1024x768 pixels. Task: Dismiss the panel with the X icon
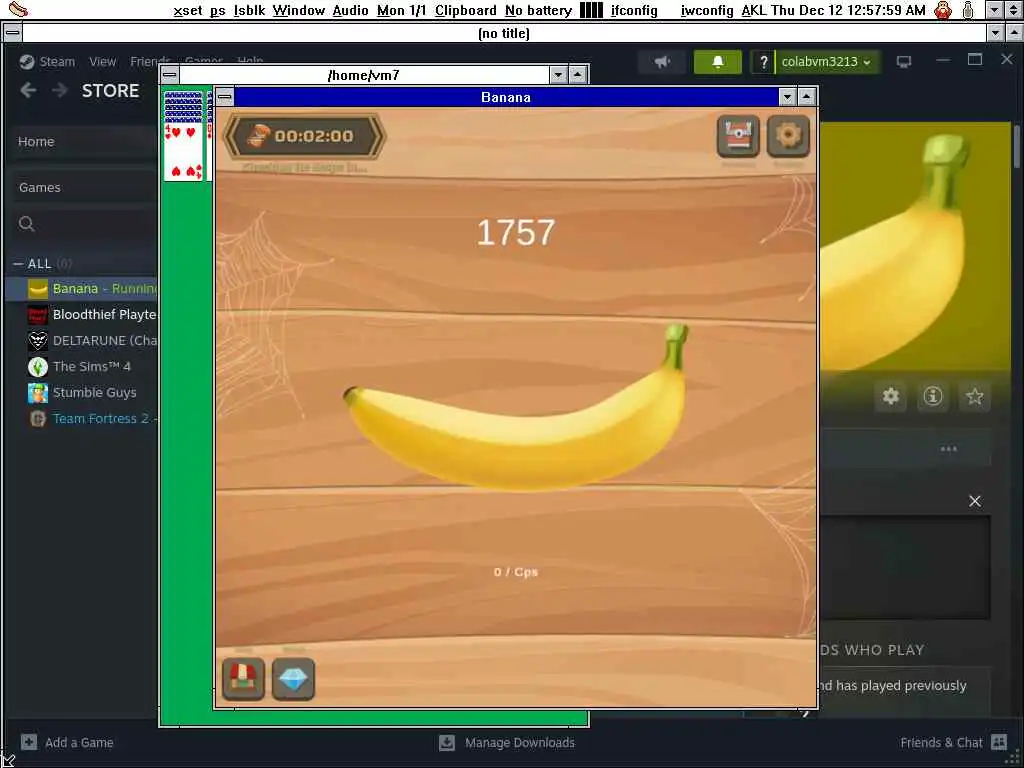(x=975, y=501)
